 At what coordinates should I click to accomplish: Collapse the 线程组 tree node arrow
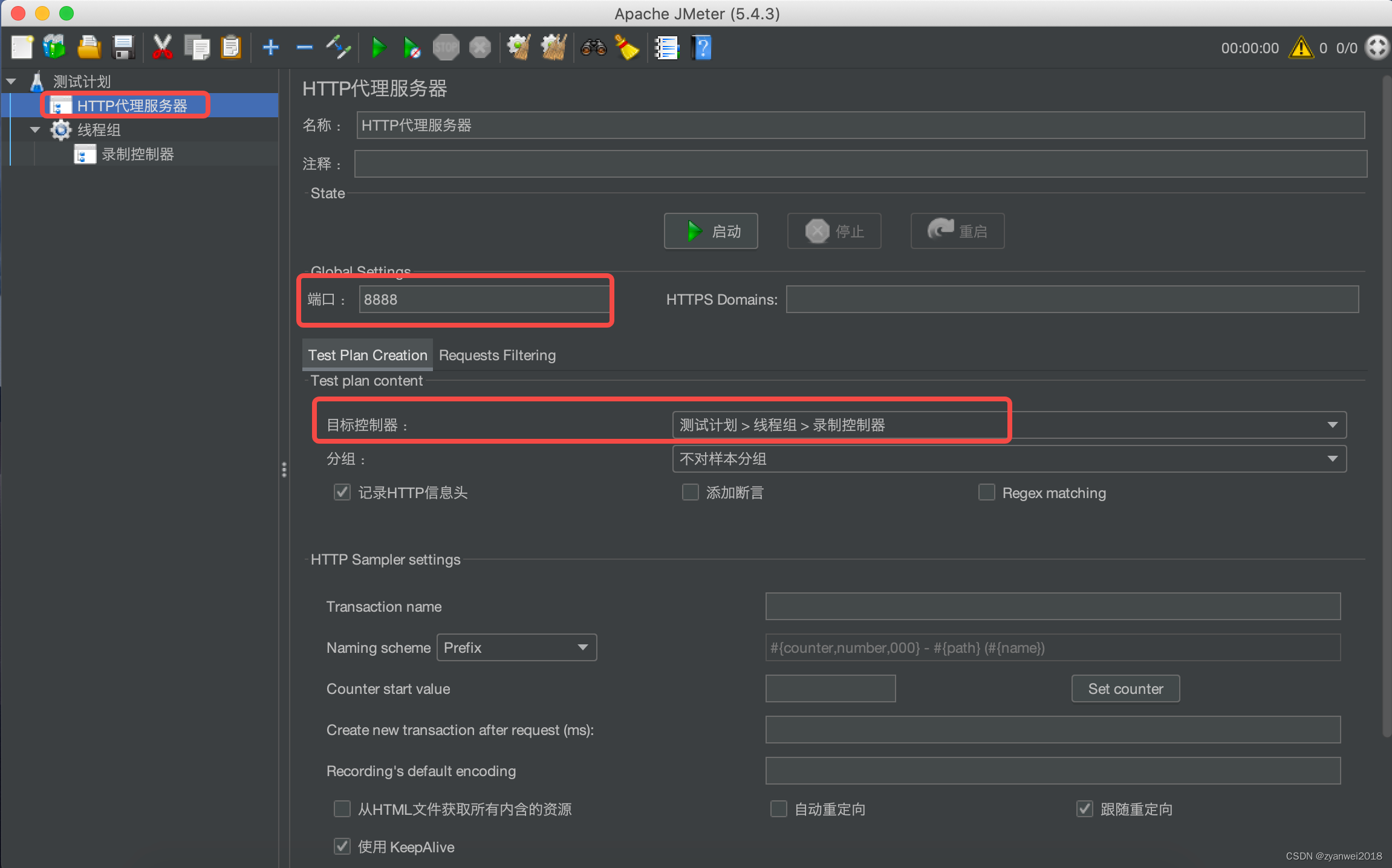[35, 129]
